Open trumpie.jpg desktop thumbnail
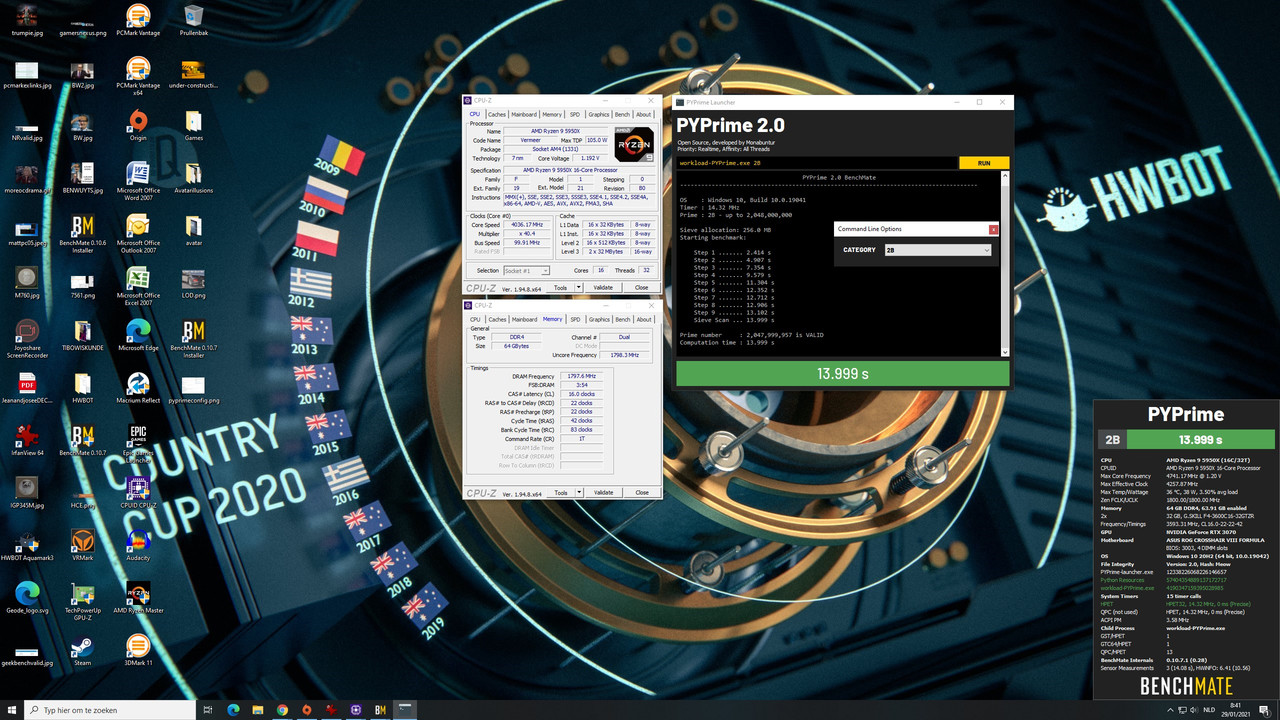Viewport: 1280px width, 720px height. (x=26, y=20)
